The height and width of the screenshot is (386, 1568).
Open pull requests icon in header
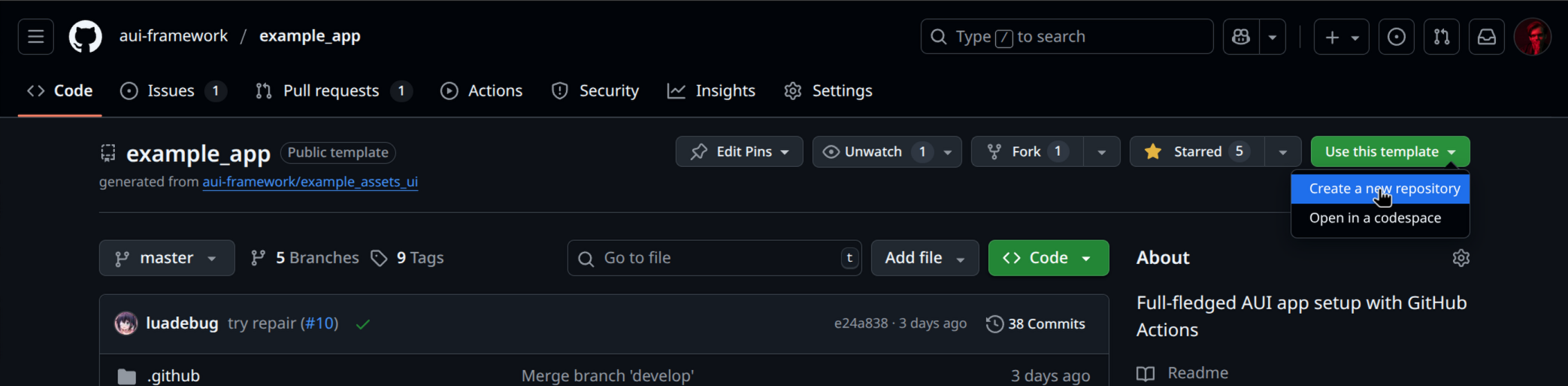[x=1441, y=37]
